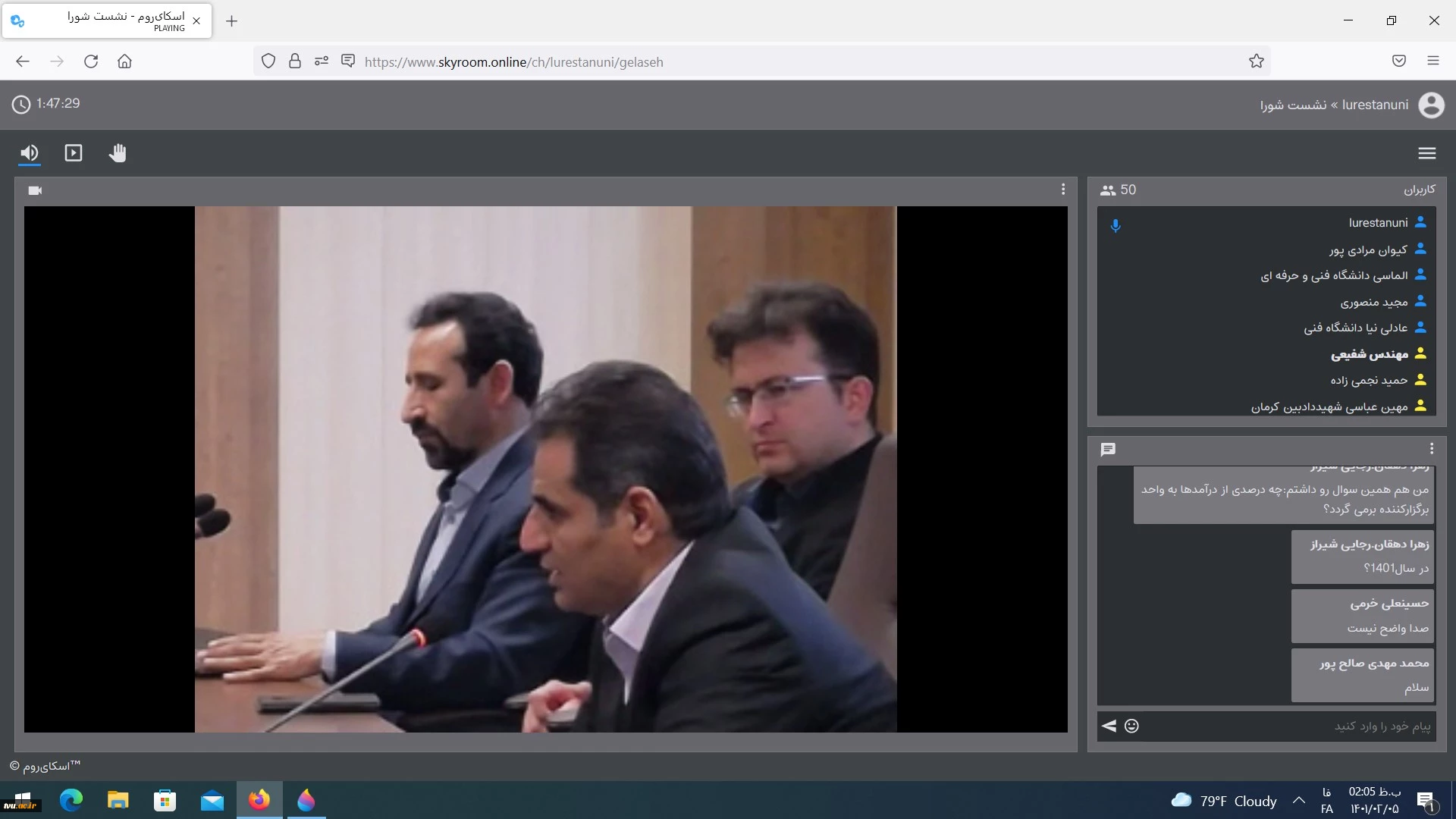Screen dimensions: 1456x819
Task: Click the chat message input field
Action: click(1289, 726)
